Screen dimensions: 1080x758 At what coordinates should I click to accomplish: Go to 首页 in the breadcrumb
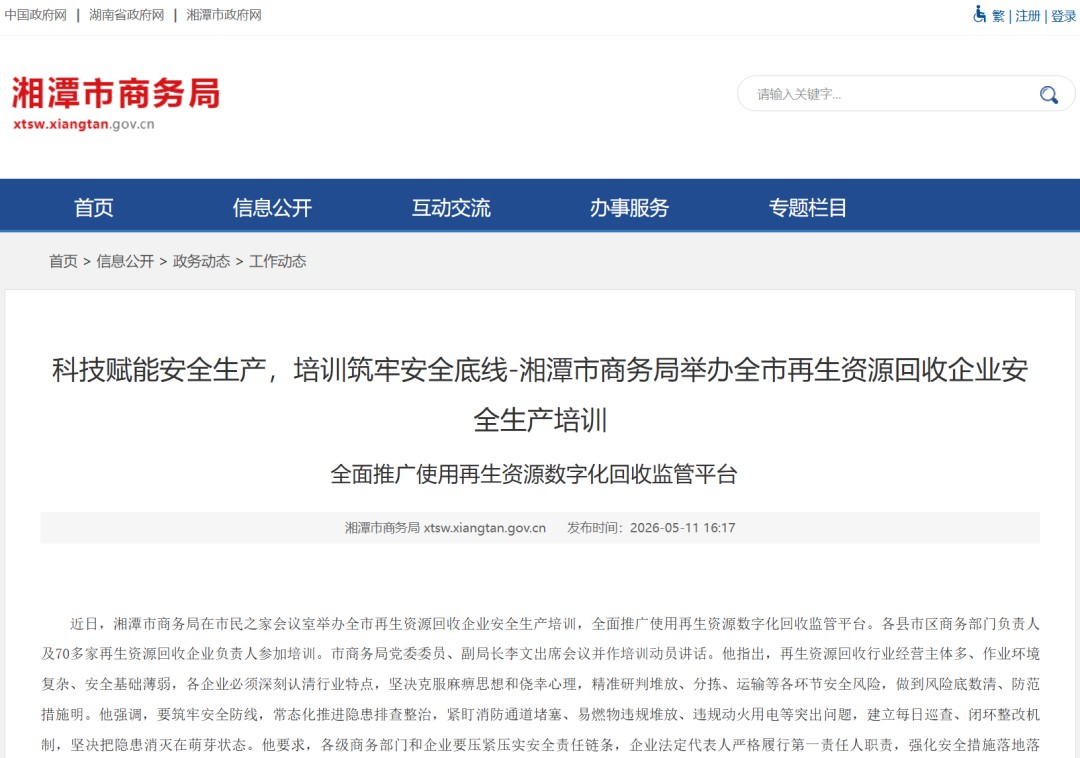point(63,262)
